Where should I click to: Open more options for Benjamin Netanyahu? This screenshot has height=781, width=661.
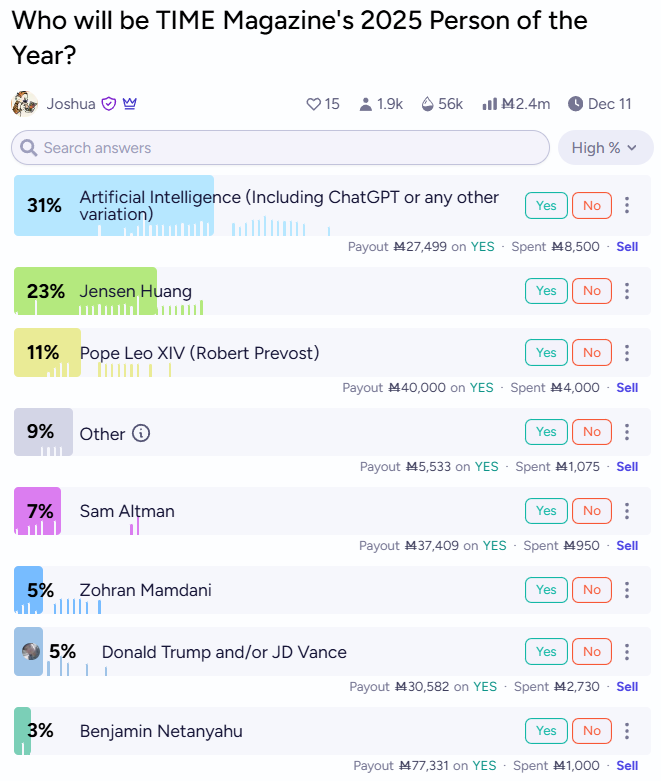click(627, 731)
